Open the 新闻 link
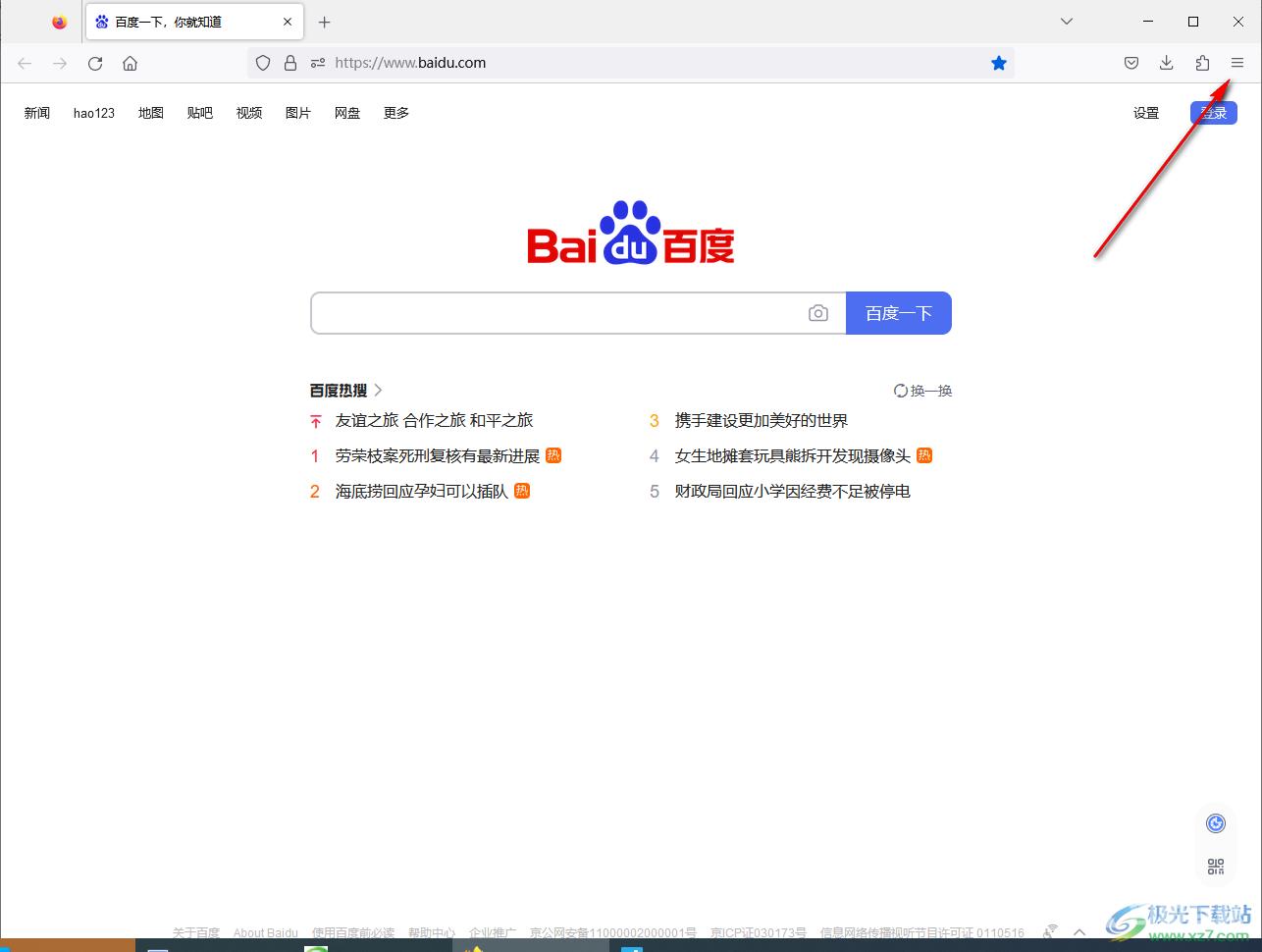The width and height of the screenshot is (1262, 952). (x=37, y=113)
